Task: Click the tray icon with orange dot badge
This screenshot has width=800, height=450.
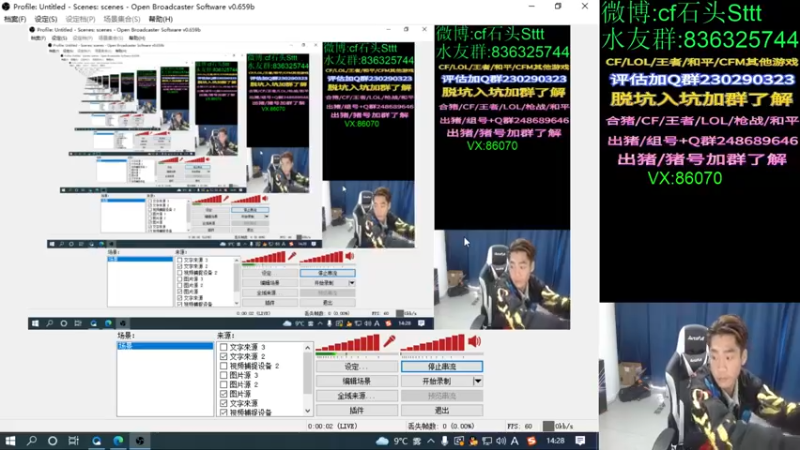Action: point(459,441)
